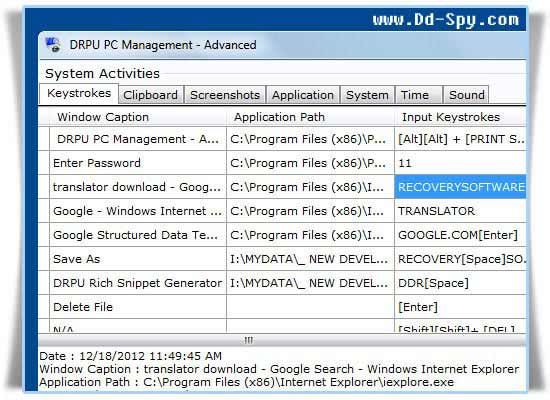
Task: Click the DRPU PC Management app icon
Action: tap(53, 45)
